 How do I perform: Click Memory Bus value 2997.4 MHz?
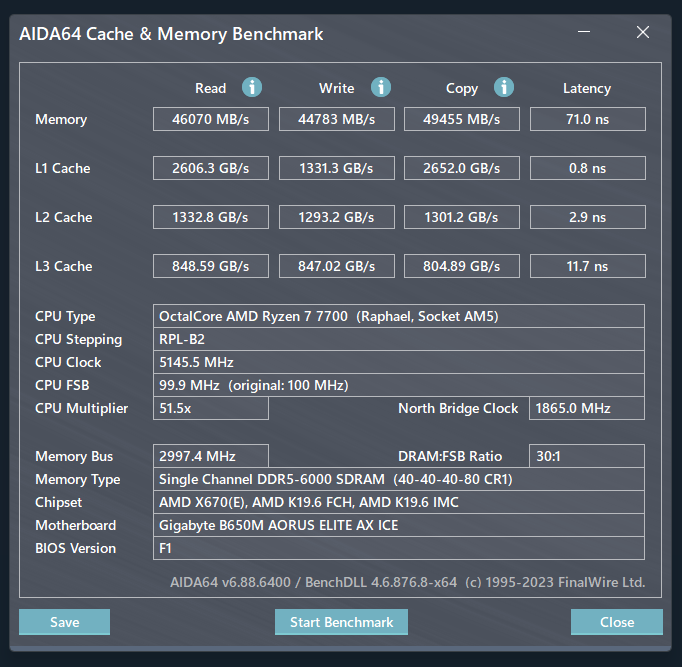211,456
